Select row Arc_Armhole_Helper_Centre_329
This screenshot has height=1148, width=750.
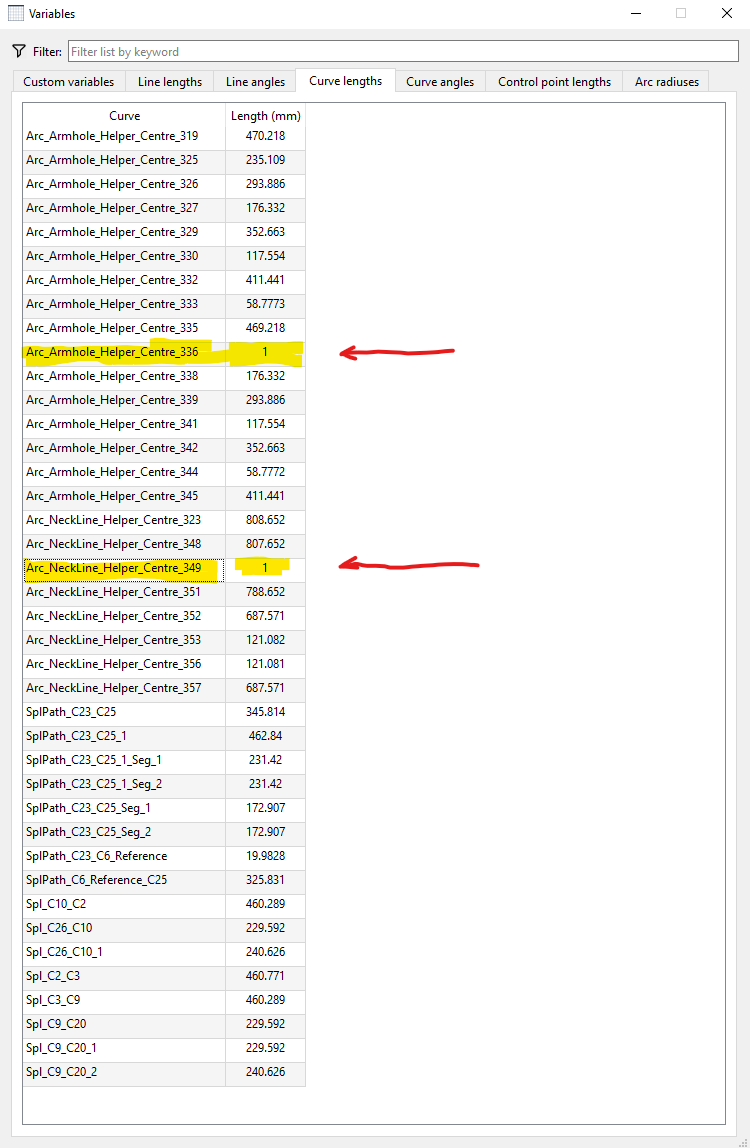pos(164,232)
